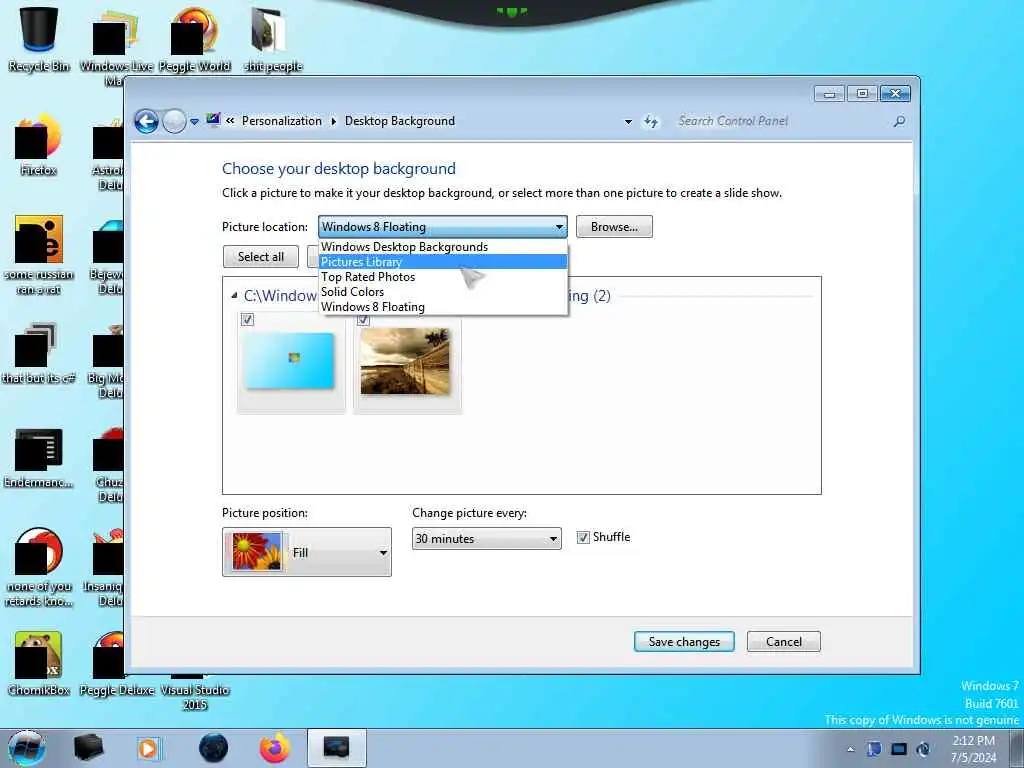Toggle the Shuffle checkbox
The width and height of the screenshot is (1024, 768).
(x=583, y=537)
